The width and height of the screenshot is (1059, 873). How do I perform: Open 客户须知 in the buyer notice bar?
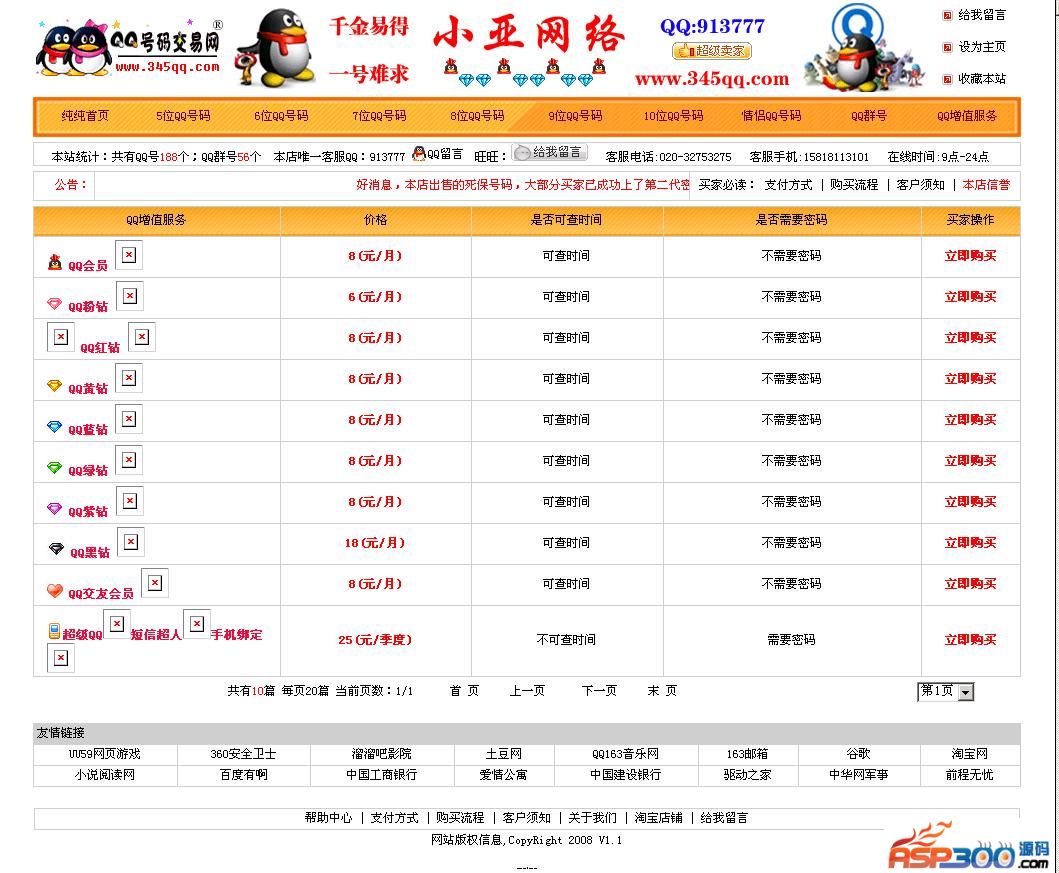[920, 185]
